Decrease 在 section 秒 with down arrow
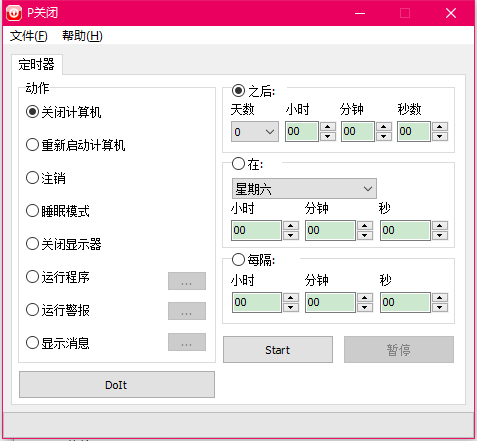This screenshot has width=477, height=441. (440, 235)
